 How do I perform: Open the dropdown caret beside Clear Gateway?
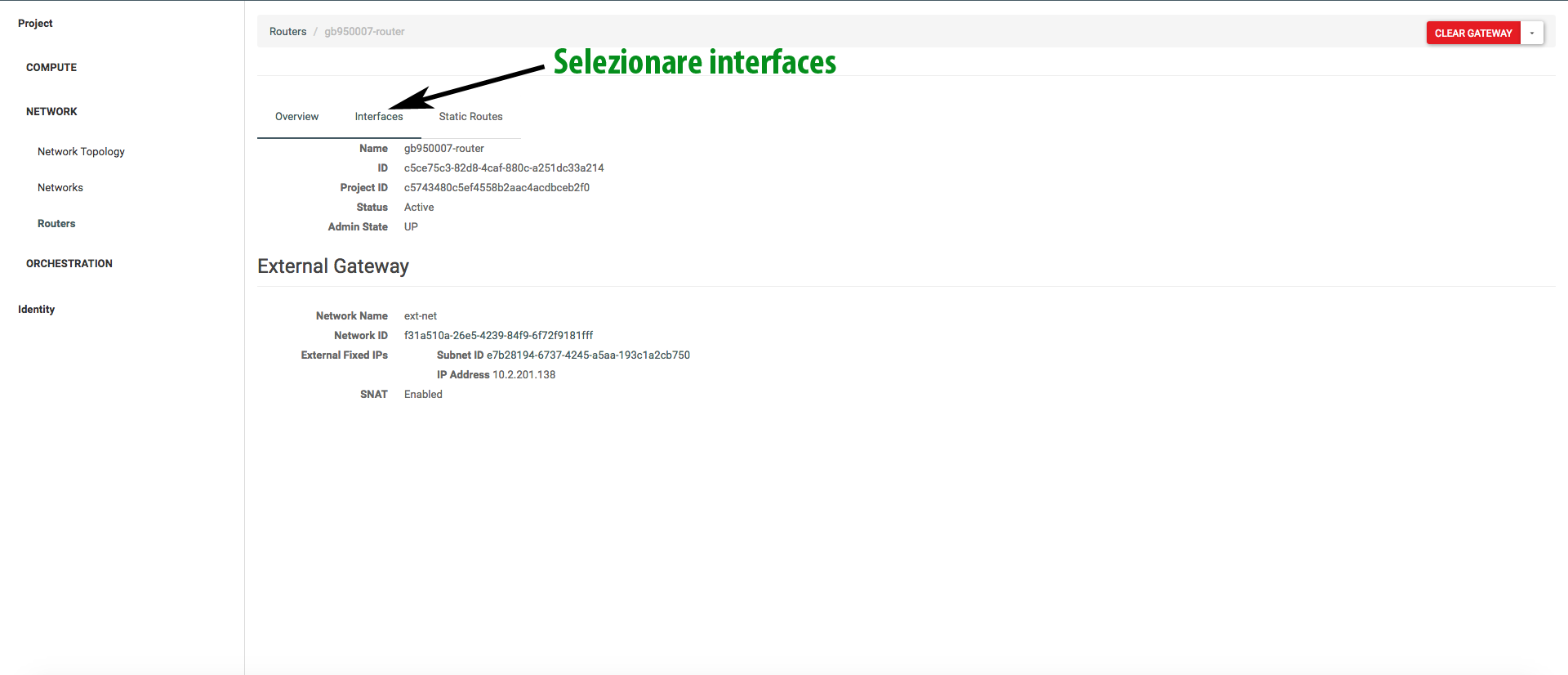(1532, 33)
